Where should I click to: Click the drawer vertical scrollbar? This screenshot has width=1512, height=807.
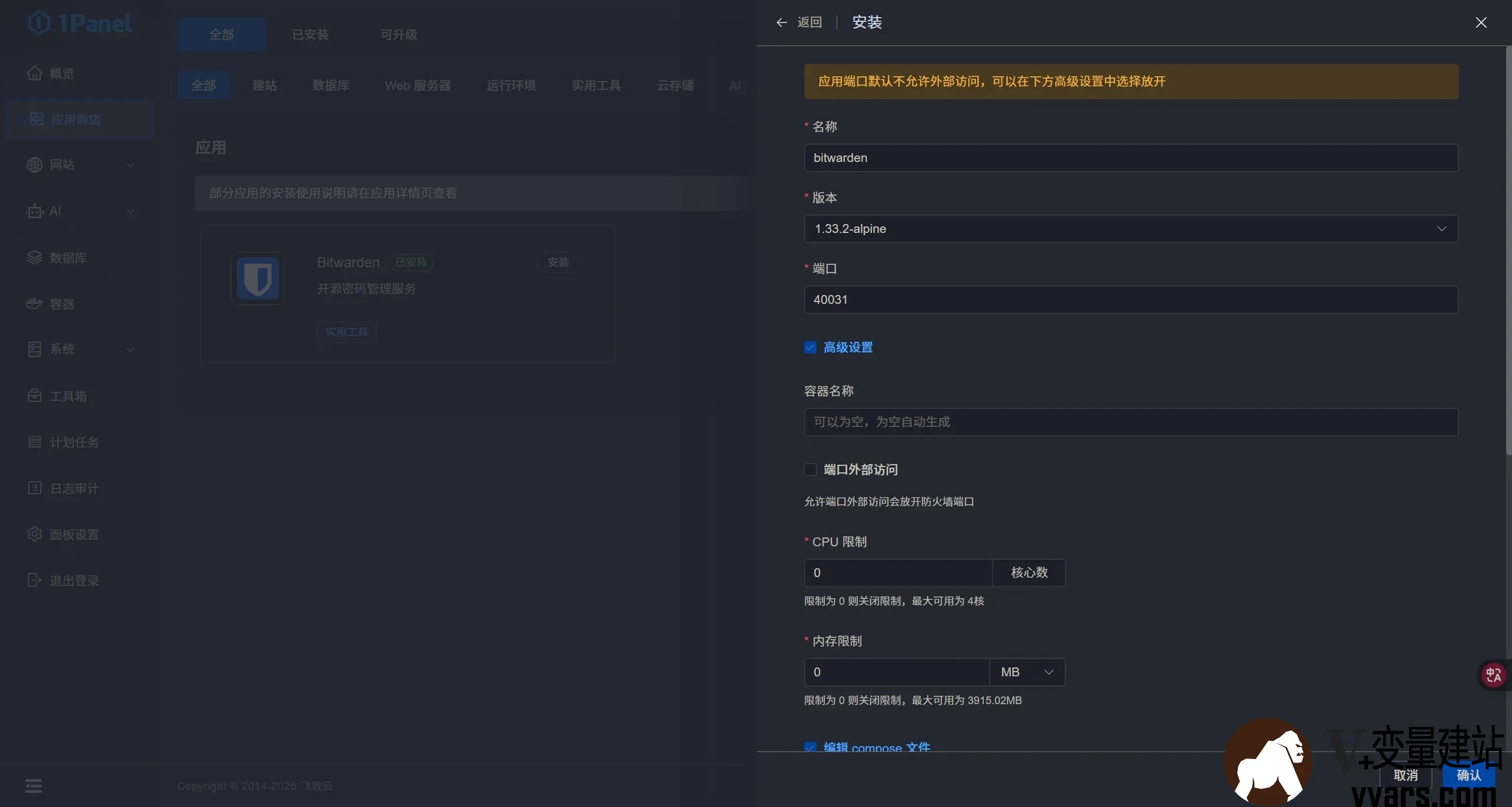[x=1508, y=251]
